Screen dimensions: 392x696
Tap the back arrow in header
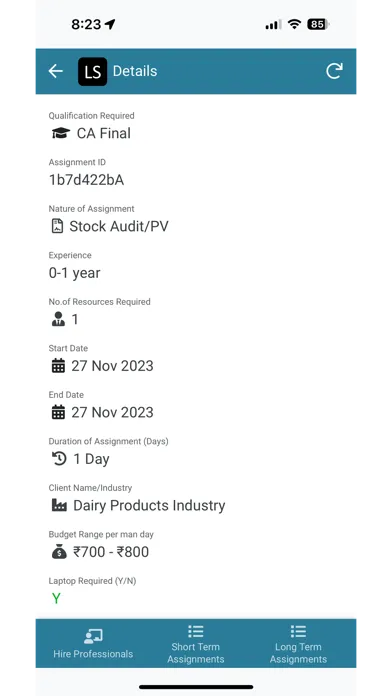point(55,71)
